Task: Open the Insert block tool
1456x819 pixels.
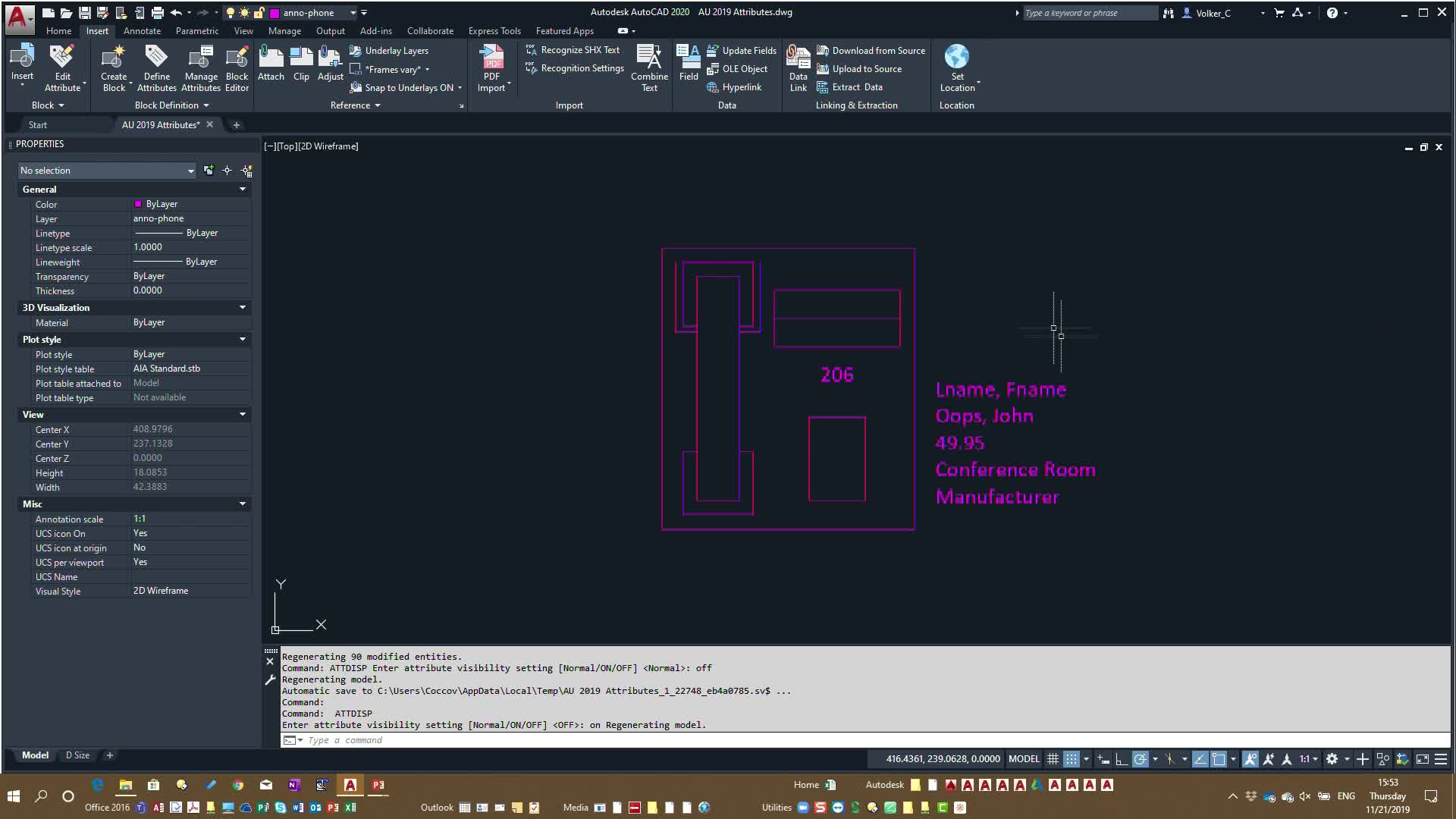Action: coord(22,62)
